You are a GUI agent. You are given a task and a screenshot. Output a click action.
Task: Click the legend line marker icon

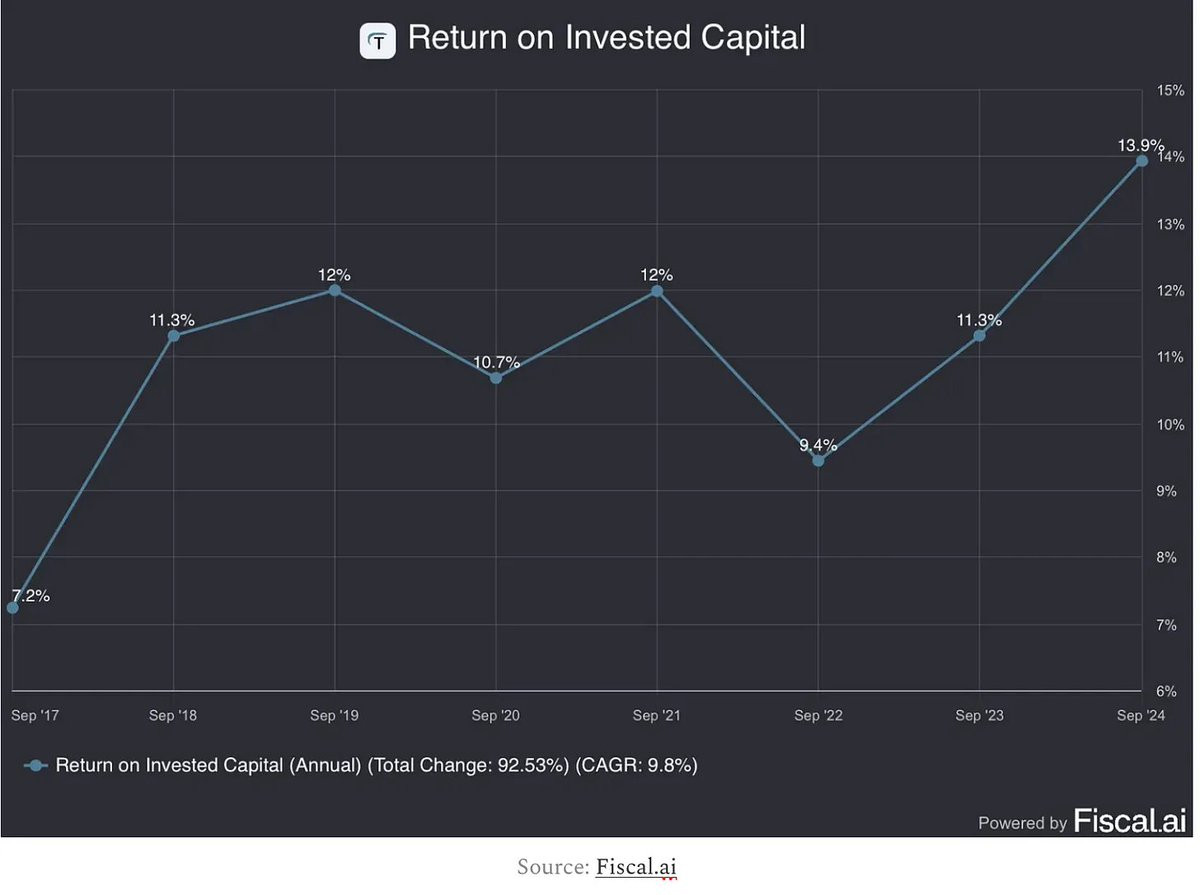tap(37, 766)
